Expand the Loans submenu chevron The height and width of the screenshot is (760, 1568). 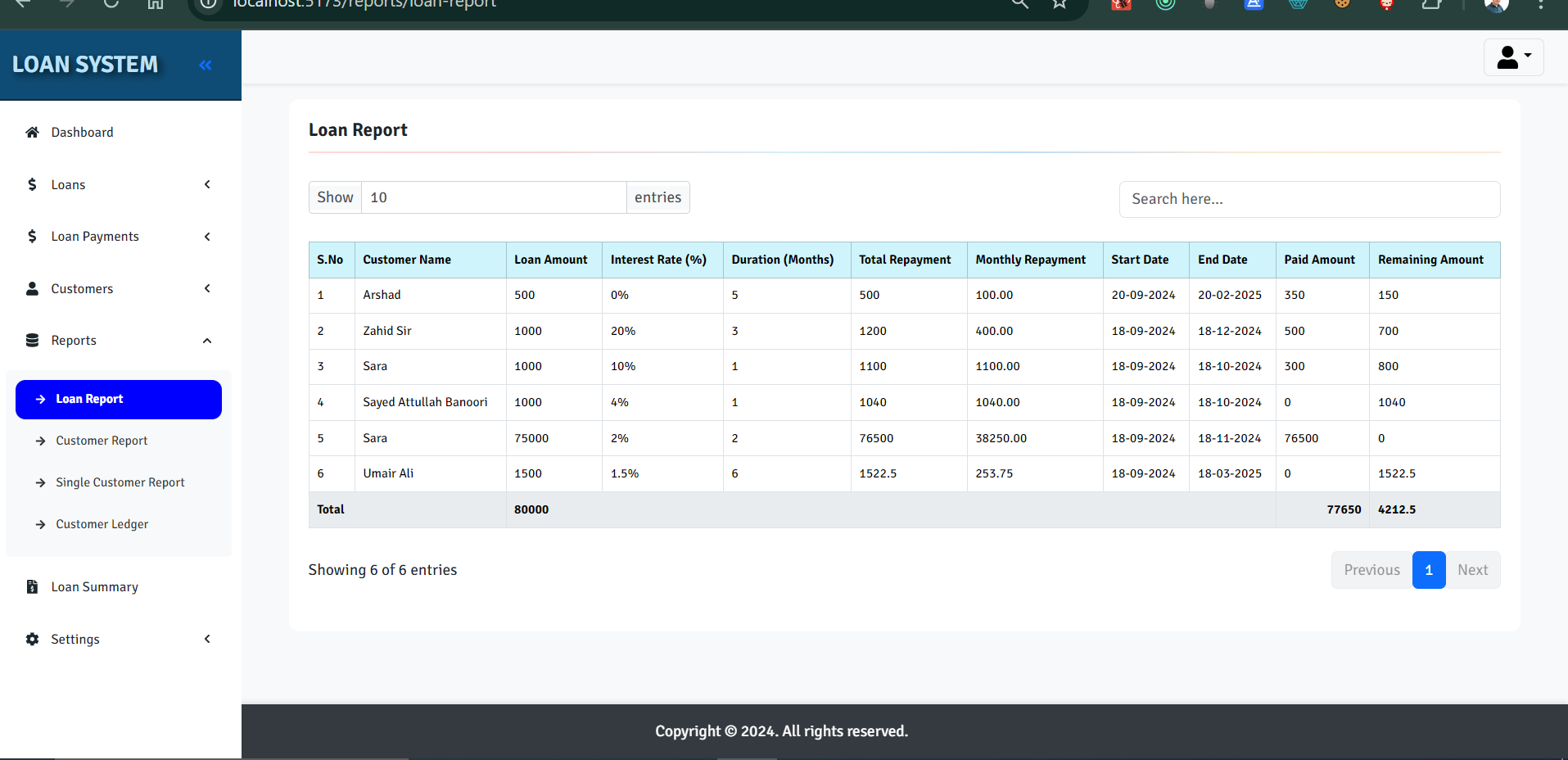pyautogui.click(x=207, y=184)
